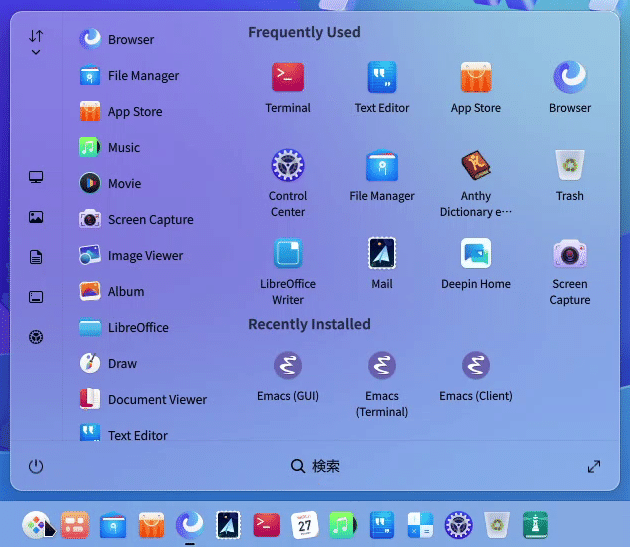Launch Emacs (Client)
Image resolution: width=630 pixels, height=547 pixels.
pyautogui.click(x=476, y=376)
